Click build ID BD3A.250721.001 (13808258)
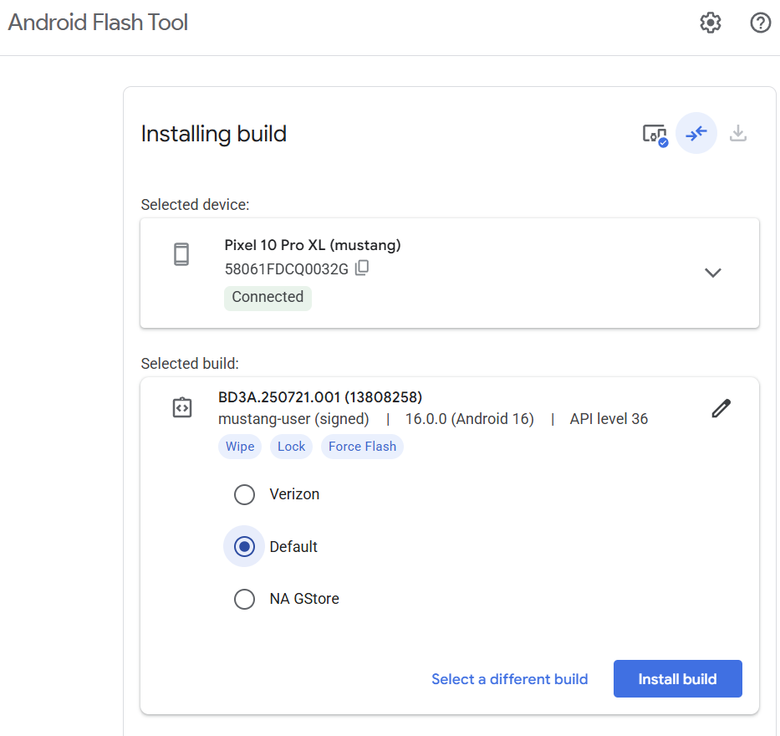The width and height of the screenshot is (780, 736). click(320, 397)
